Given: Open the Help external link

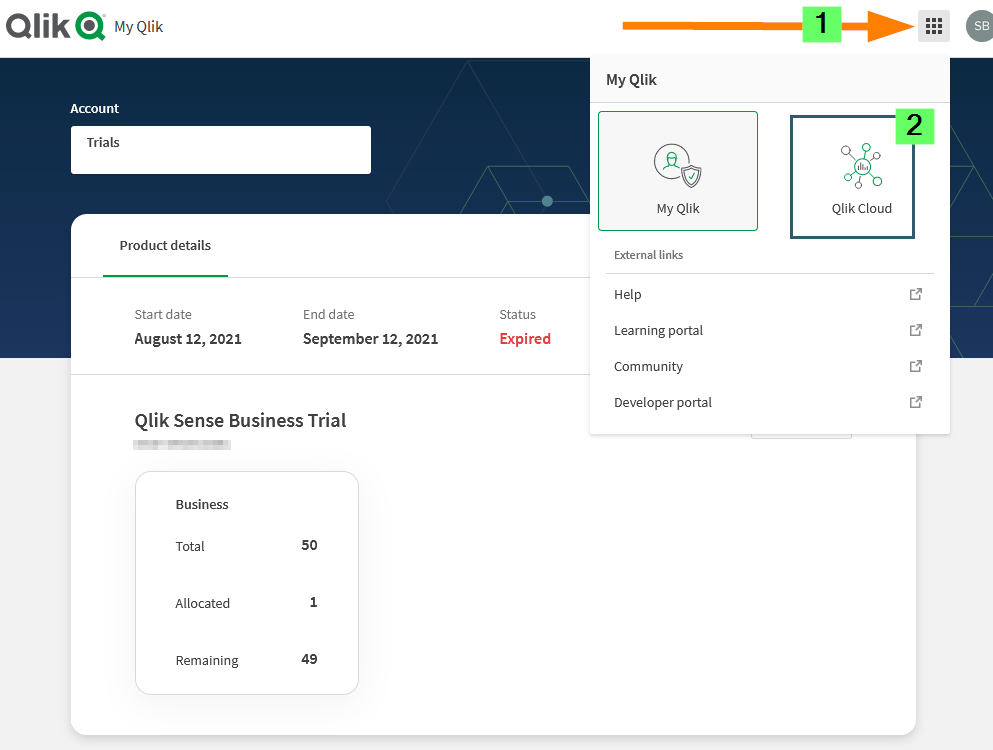Looking at the screenshot, I should 628,294.
